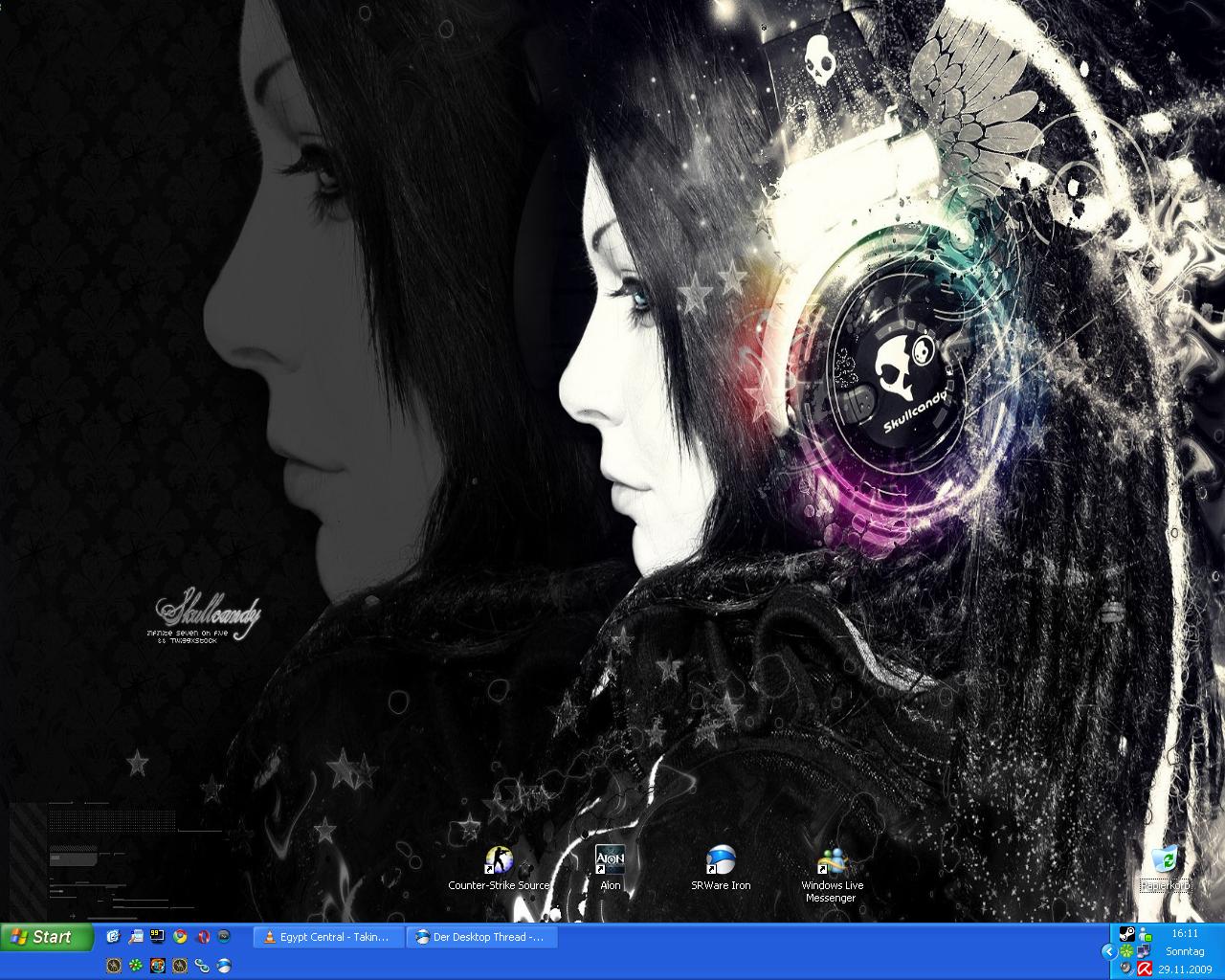Launch ICQ from the quick launch bar
Viewport: 1225px width, 980px height.
[x=136, y=966]
